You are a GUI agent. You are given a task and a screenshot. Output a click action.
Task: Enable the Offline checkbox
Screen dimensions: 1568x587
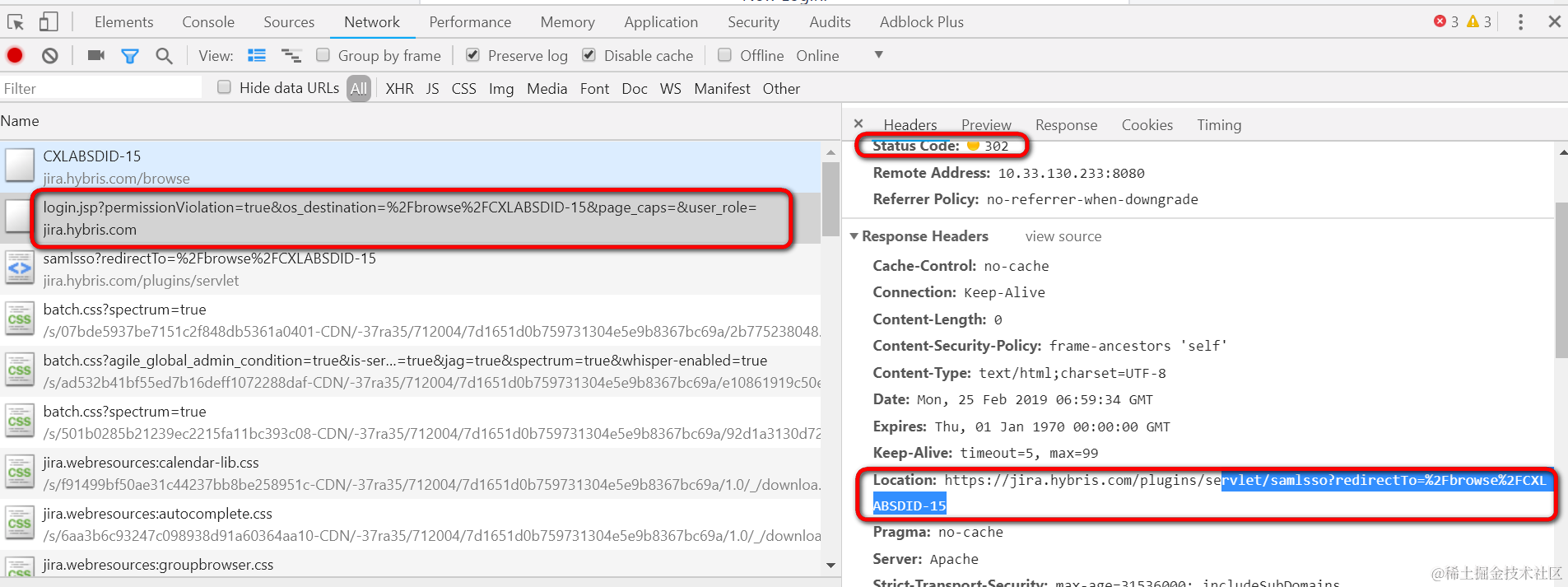[x=724, y=54]
